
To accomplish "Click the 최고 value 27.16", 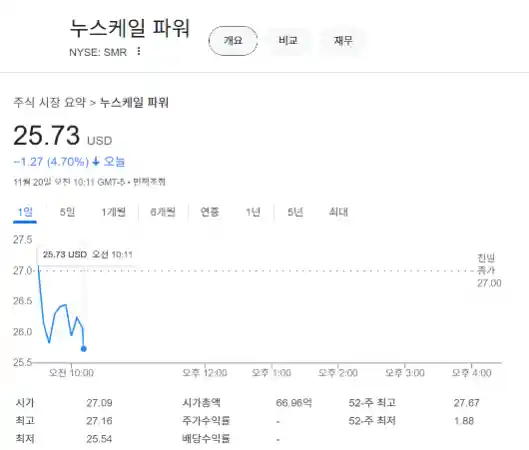I will [x=99, y=421].
